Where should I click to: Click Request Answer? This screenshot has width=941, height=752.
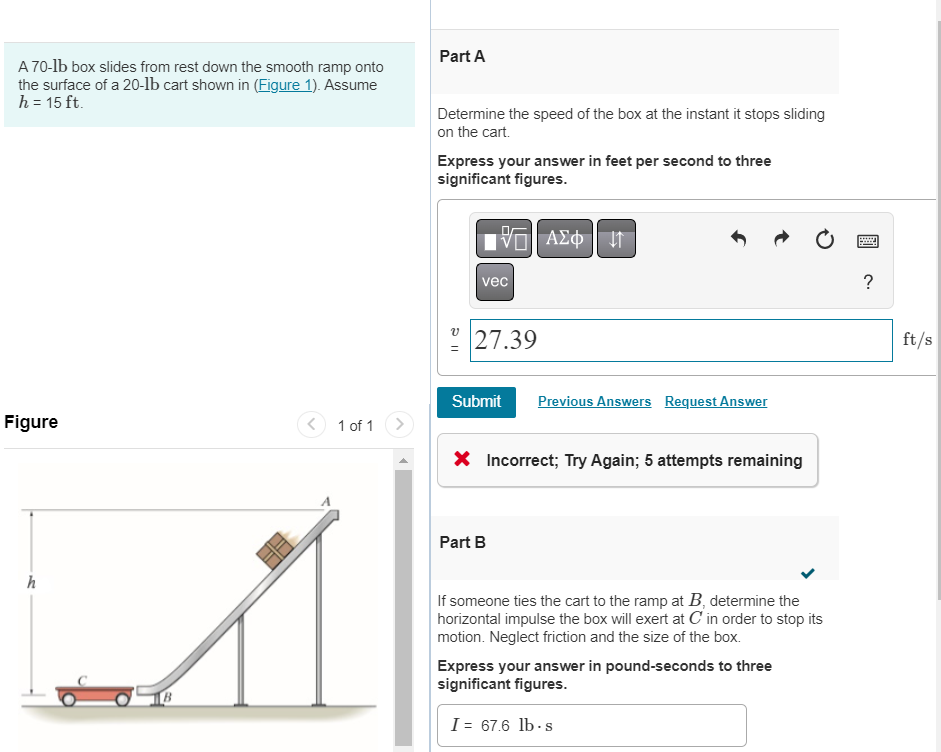[715, 401]
